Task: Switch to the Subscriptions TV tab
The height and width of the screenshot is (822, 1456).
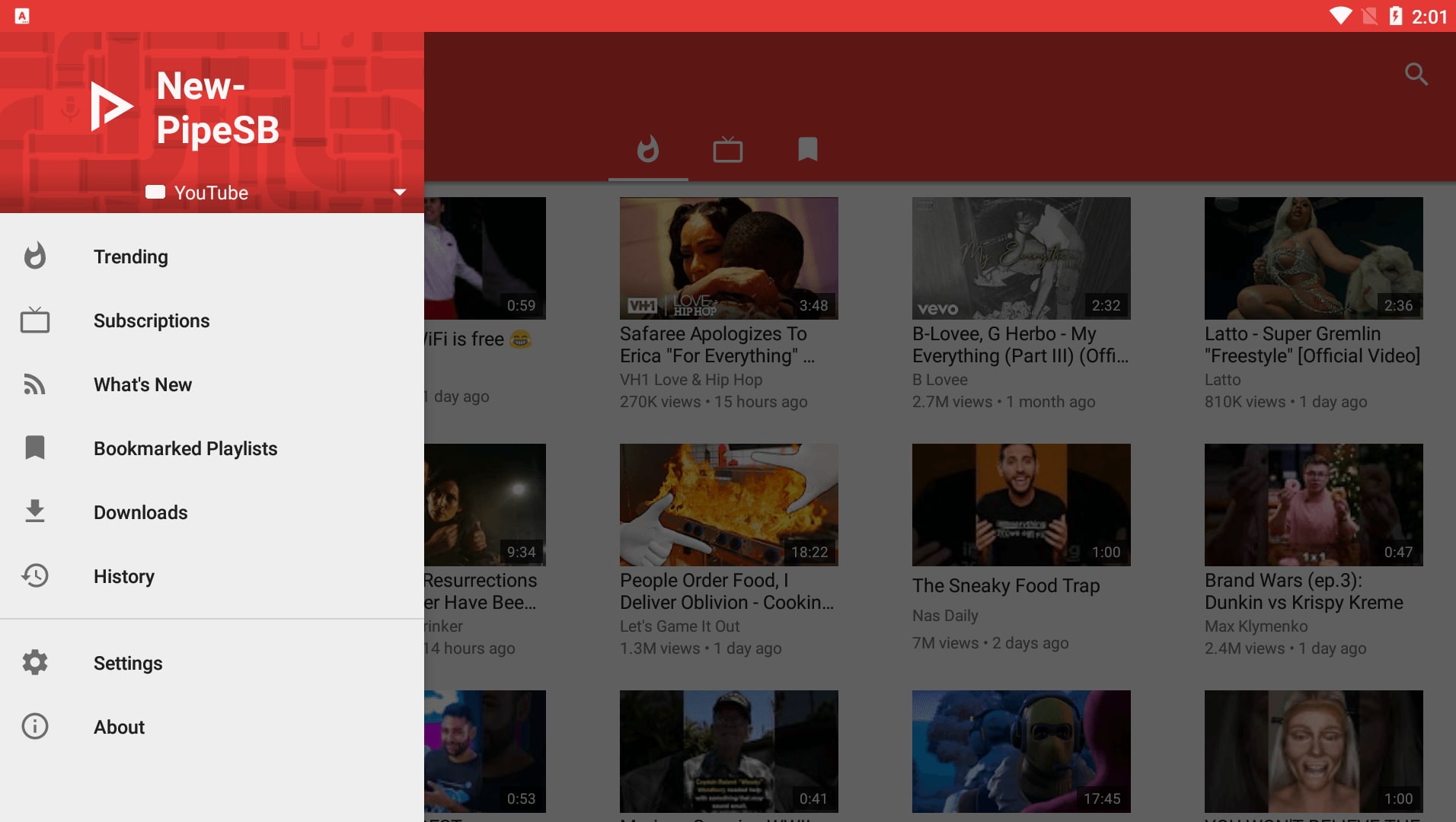Action: [727, 149]
